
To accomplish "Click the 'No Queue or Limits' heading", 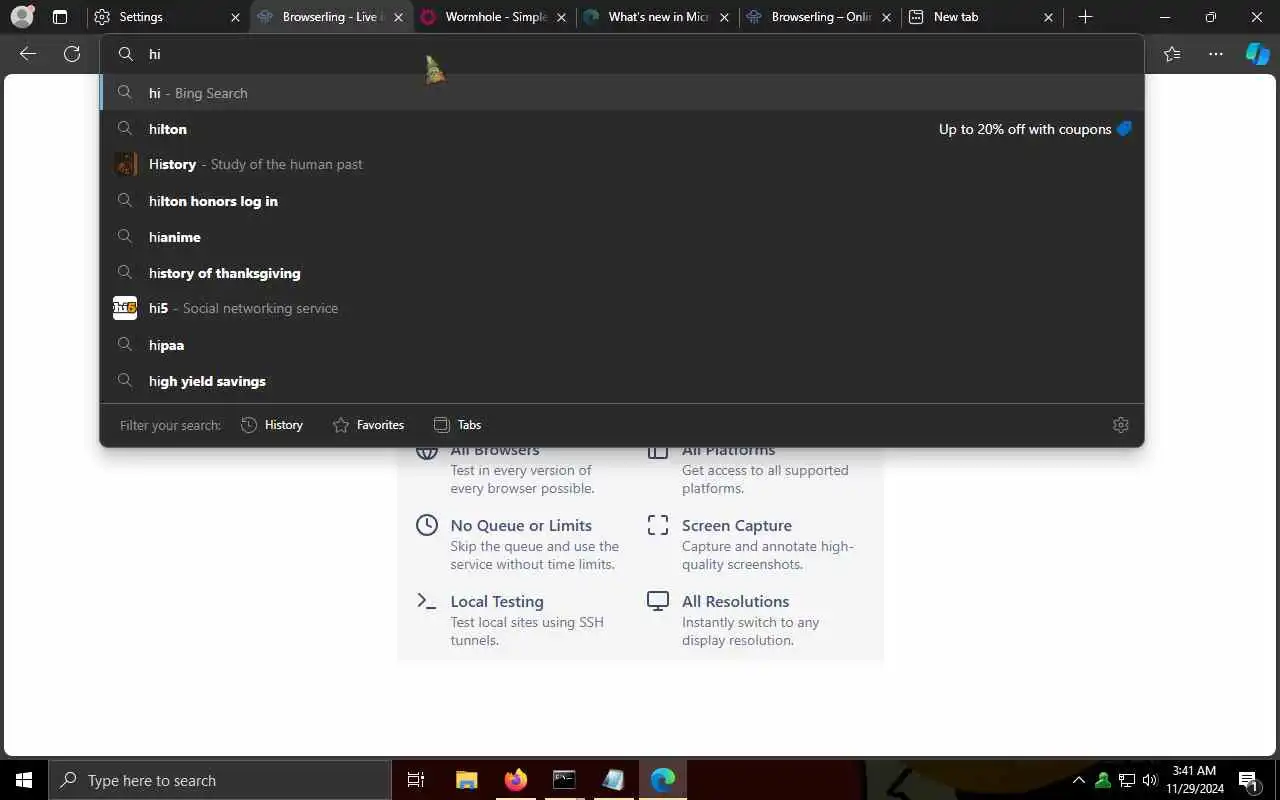I will coord(521,525).
